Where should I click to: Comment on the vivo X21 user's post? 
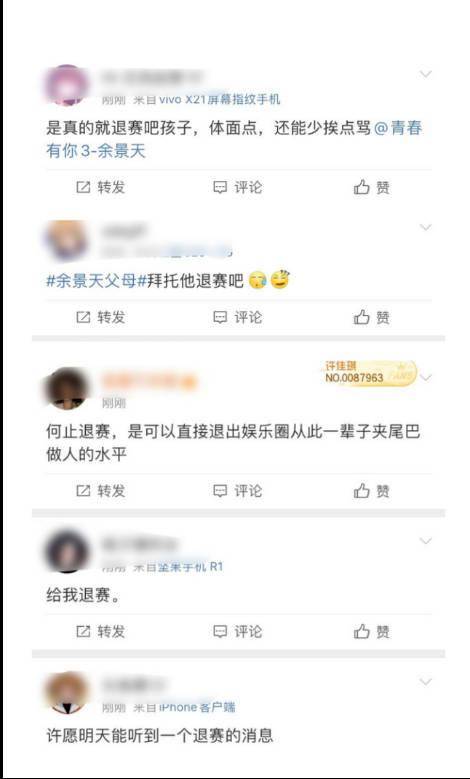click(x=237, y=187)
